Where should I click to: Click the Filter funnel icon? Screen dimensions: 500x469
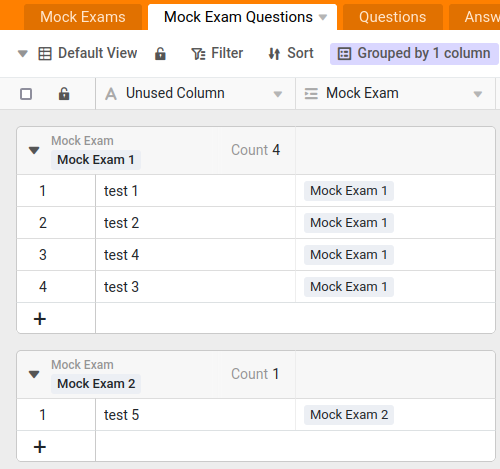click(198, 54)
